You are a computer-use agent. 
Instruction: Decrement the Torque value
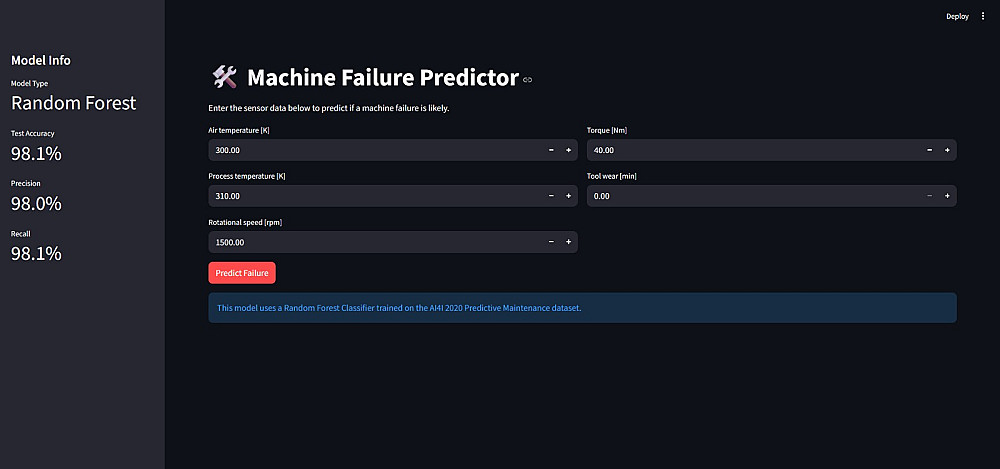pos(930,150)
